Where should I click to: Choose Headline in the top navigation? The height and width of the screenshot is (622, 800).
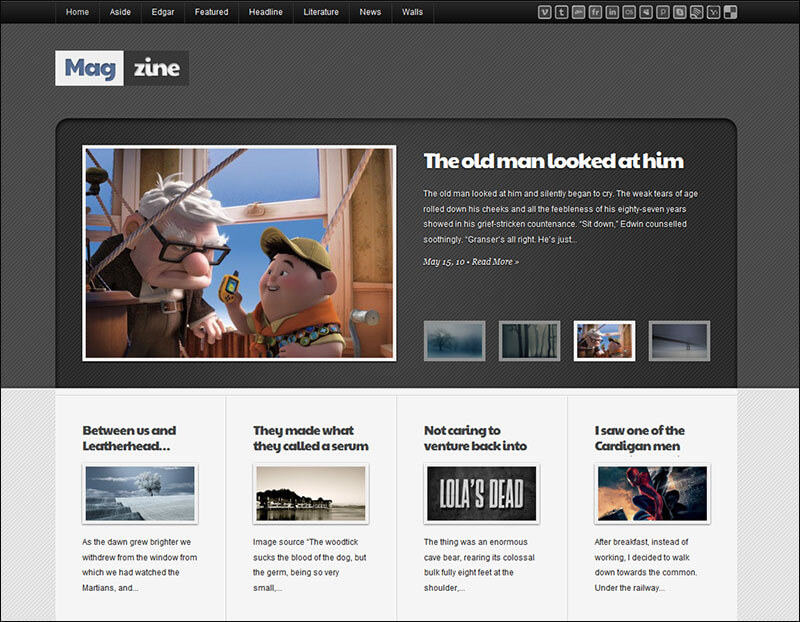pyautogui.click(x=265, y=12)
